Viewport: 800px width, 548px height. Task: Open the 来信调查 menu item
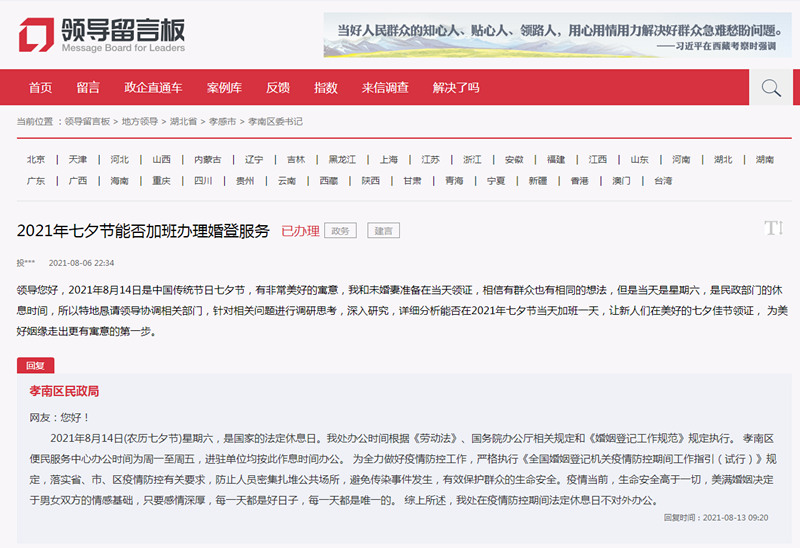click(385, 88)
